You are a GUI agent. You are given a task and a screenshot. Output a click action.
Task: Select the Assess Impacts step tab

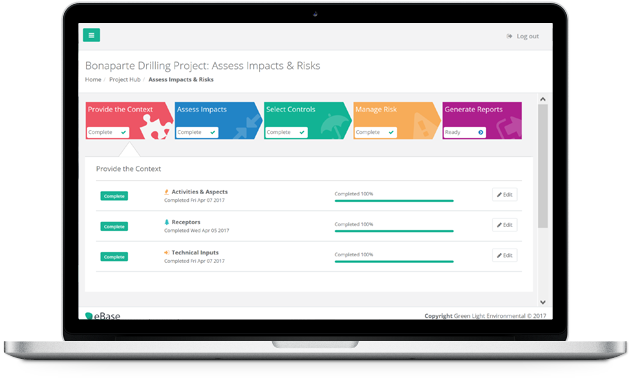pyautogui.click(x=218, y=120)
